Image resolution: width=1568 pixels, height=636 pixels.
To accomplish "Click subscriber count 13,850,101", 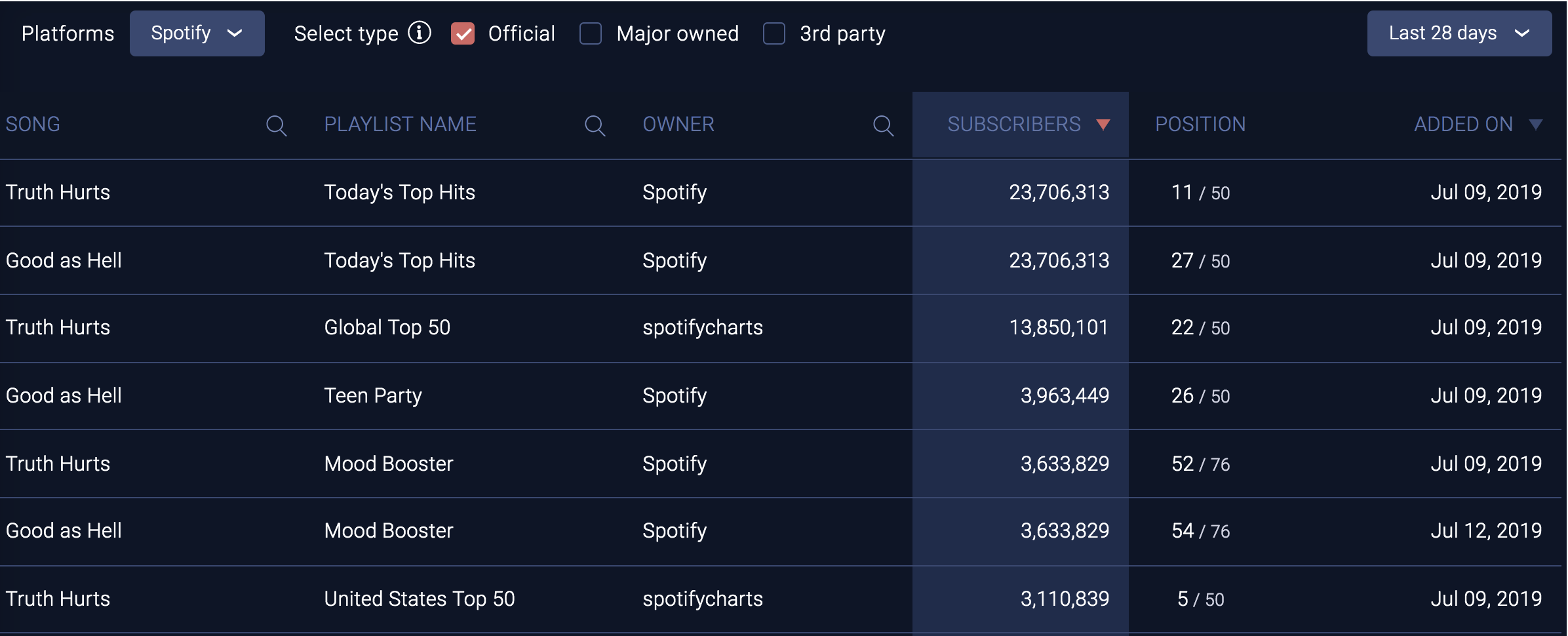I will pyautogui.click(x=1059, y=327).
